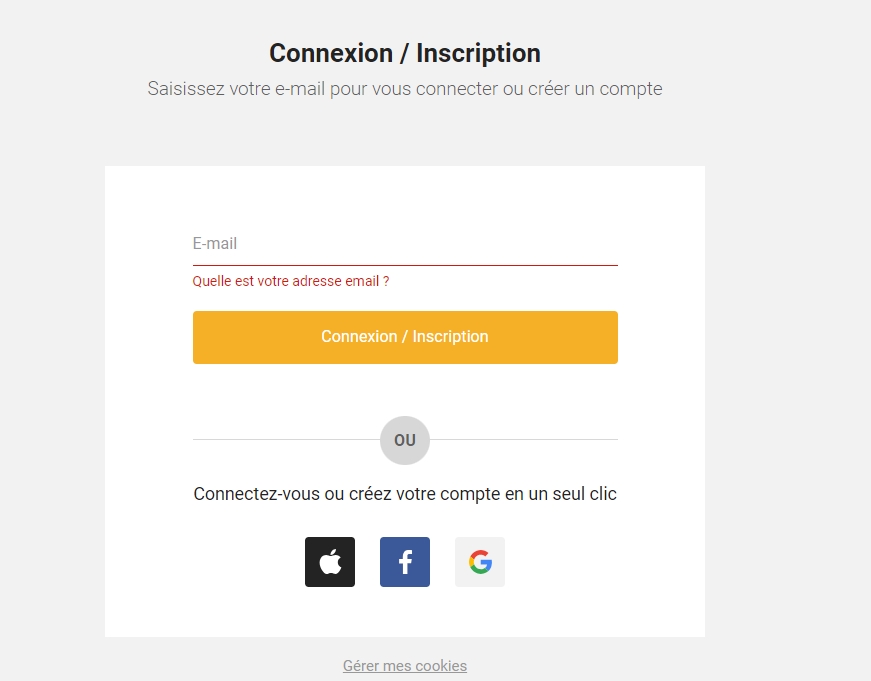This screenshot has height=681, width=871.
Task: Click the divider line left of OU
Action: pyautogui.click(x=285, y=440)
